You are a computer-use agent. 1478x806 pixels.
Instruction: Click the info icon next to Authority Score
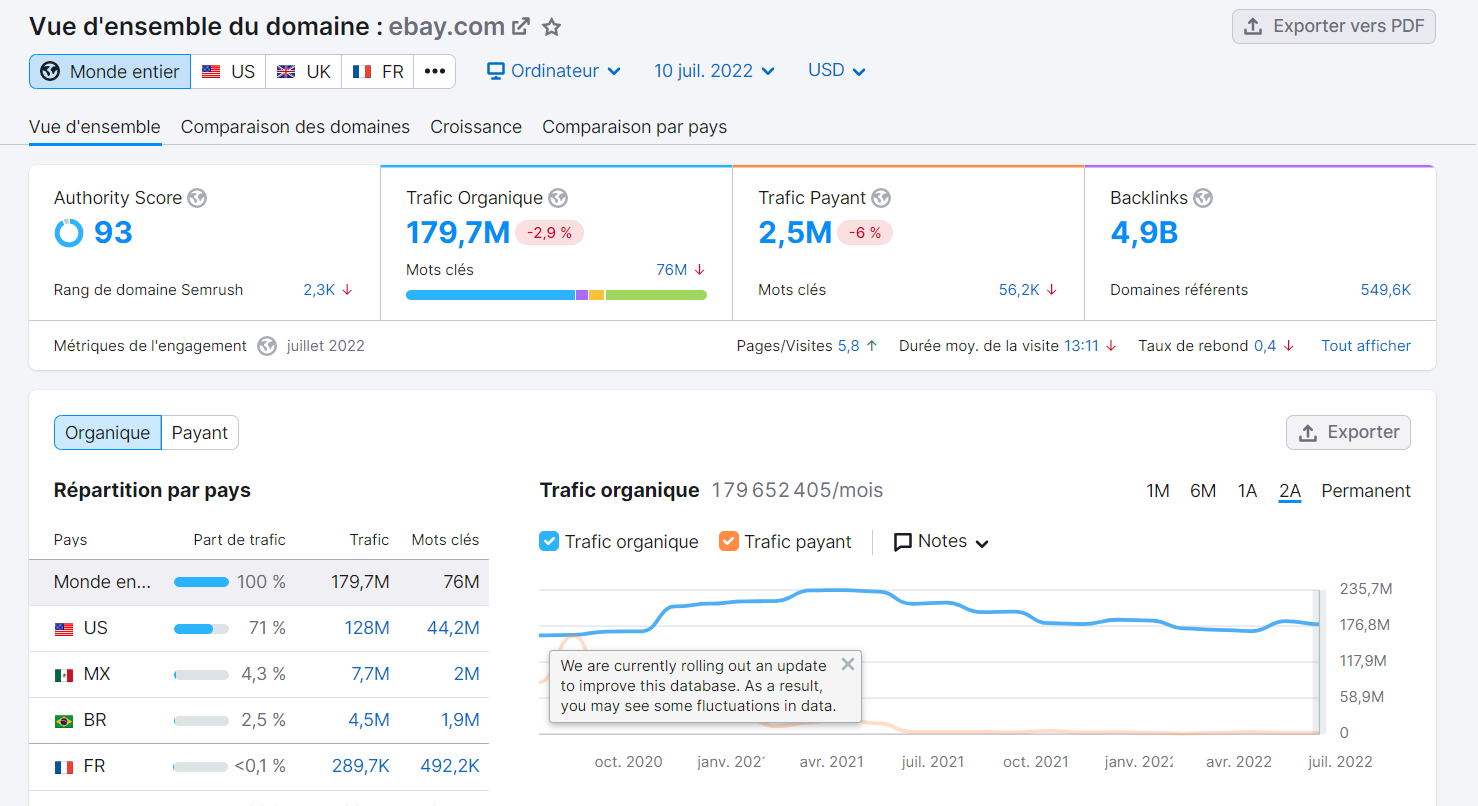tap(197, 198)
